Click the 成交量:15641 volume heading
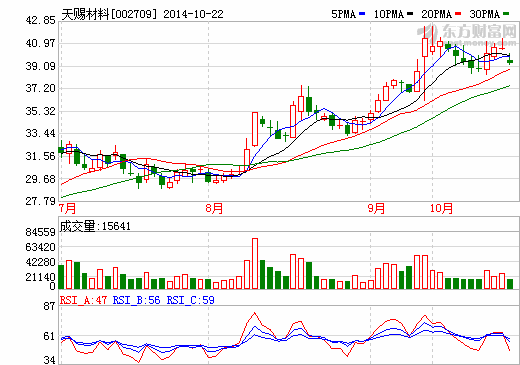Viewport: 520px width, 365px height. pos(95,226)
